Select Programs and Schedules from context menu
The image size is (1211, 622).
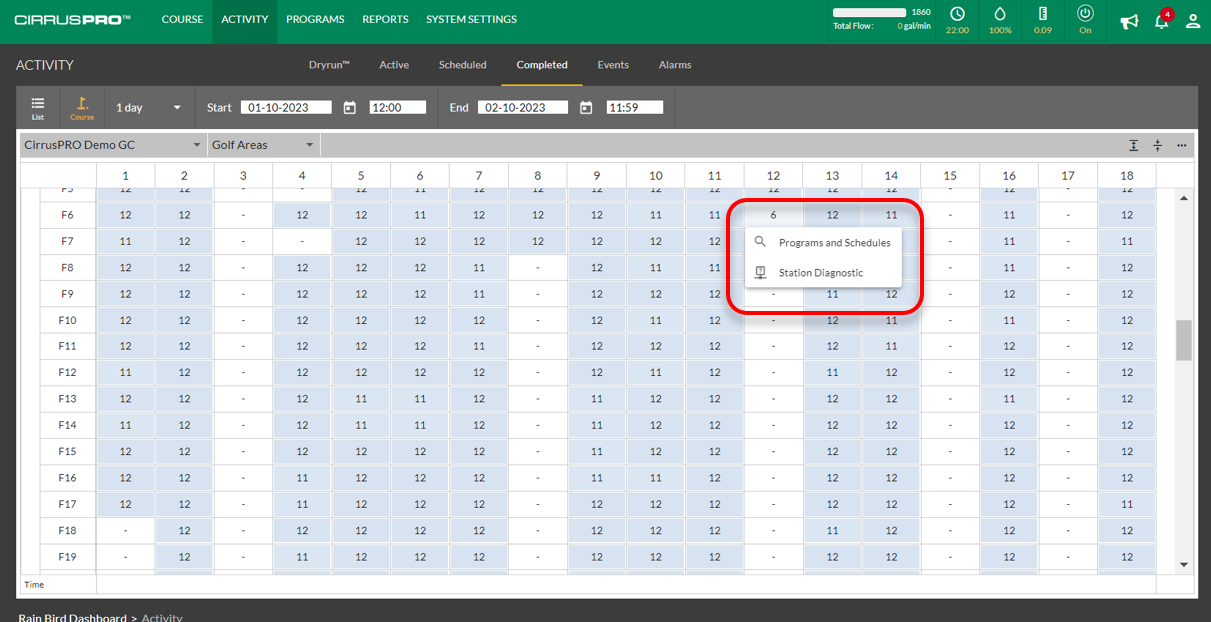[x=824, y=243]
